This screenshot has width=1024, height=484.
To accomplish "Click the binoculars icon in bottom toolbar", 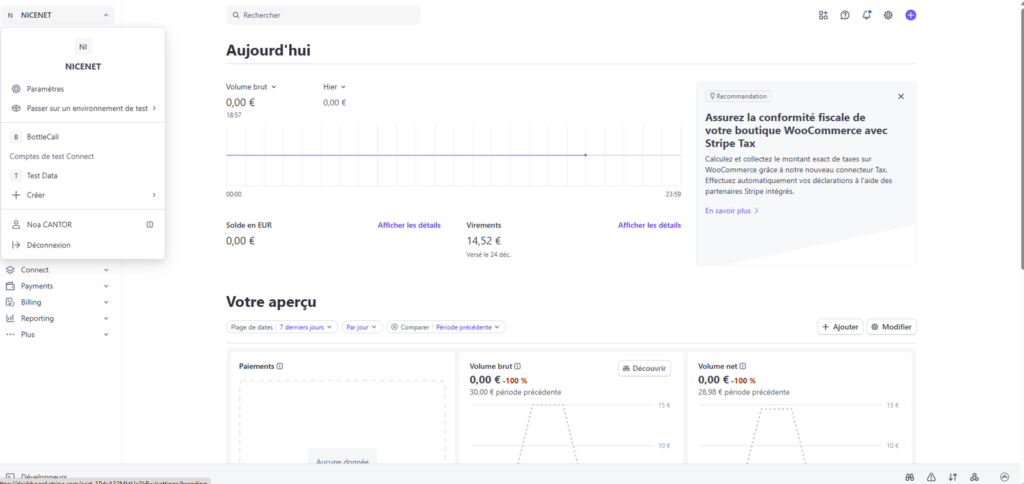I will click(910, 476).
